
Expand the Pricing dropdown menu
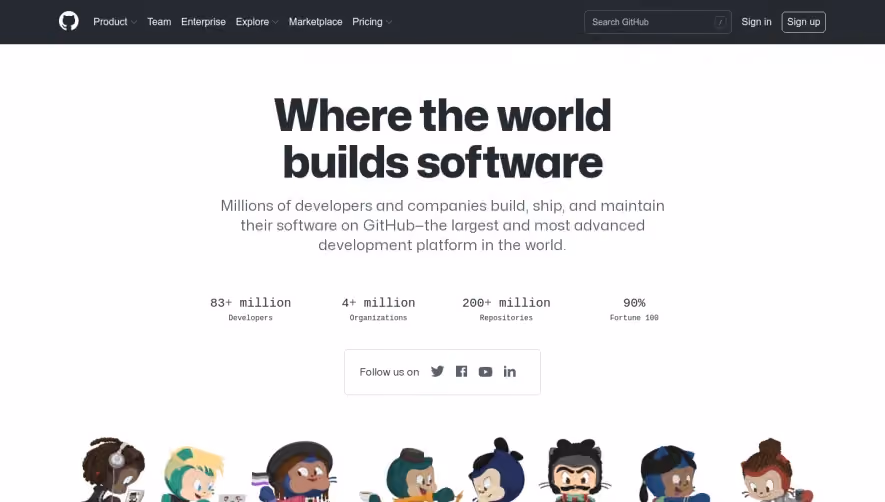(x=372, y=21)
